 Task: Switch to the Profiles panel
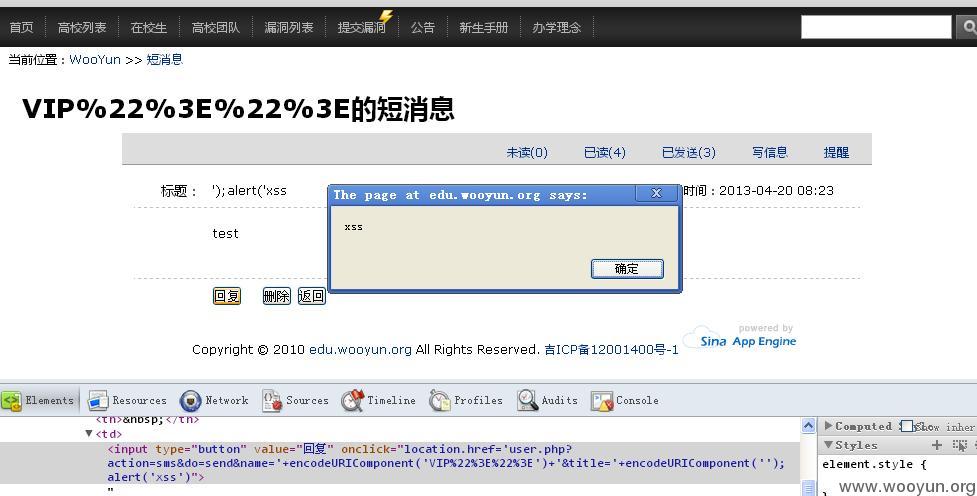point(466,401)
